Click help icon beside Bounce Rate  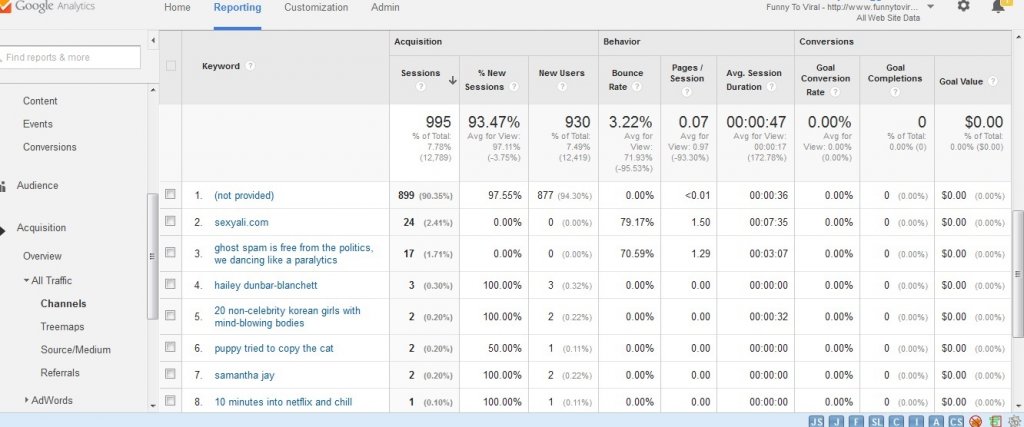point(636,87)
